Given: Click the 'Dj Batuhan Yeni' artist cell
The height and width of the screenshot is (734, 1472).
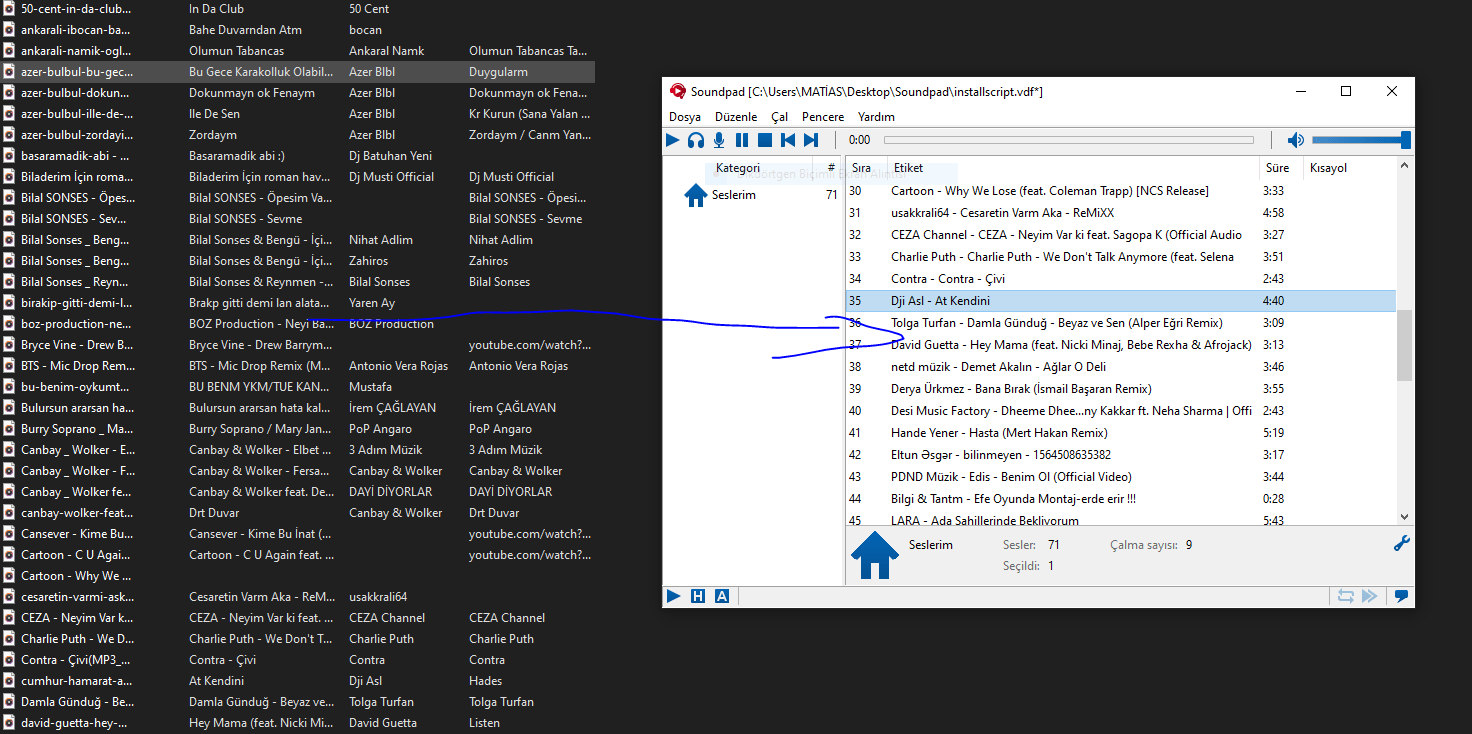Looking at the screenshot, I should tap(390, 156).
